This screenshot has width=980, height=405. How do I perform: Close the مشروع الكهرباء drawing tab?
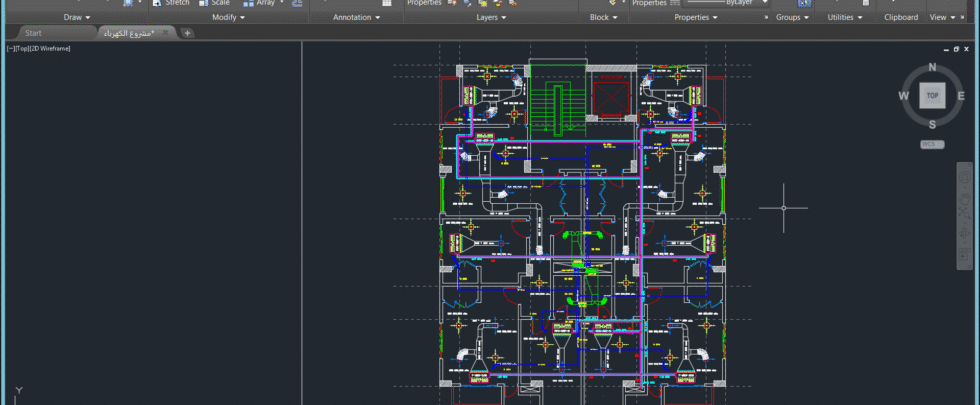point(166,33)
